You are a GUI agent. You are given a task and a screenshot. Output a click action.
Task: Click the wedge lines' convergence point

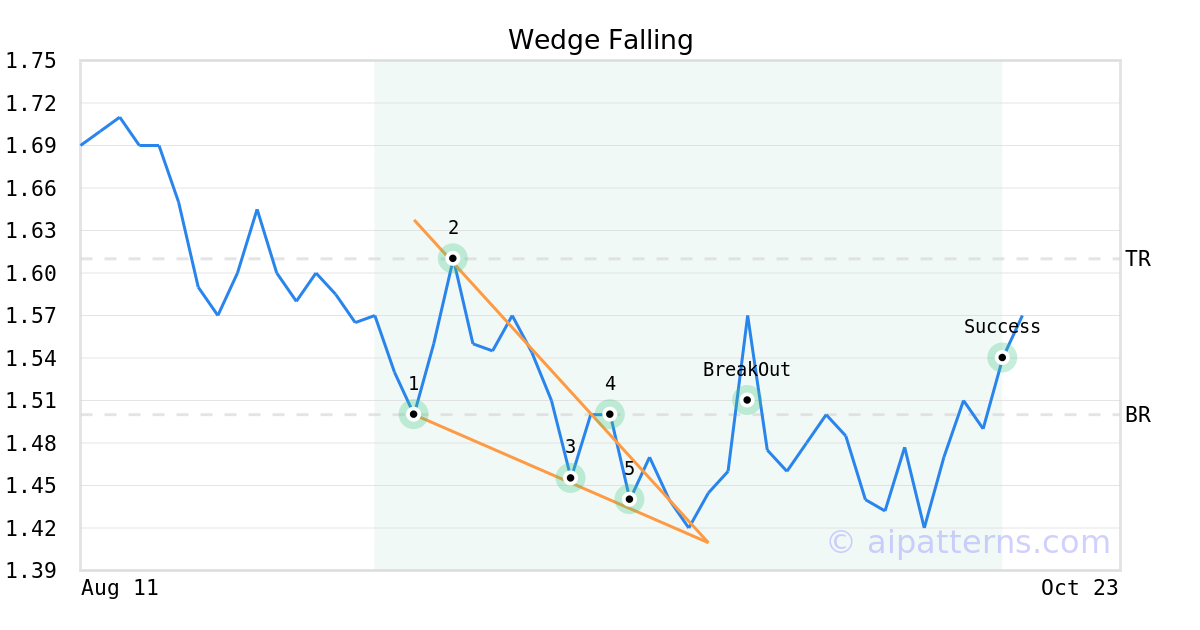[x=708, y=542]
